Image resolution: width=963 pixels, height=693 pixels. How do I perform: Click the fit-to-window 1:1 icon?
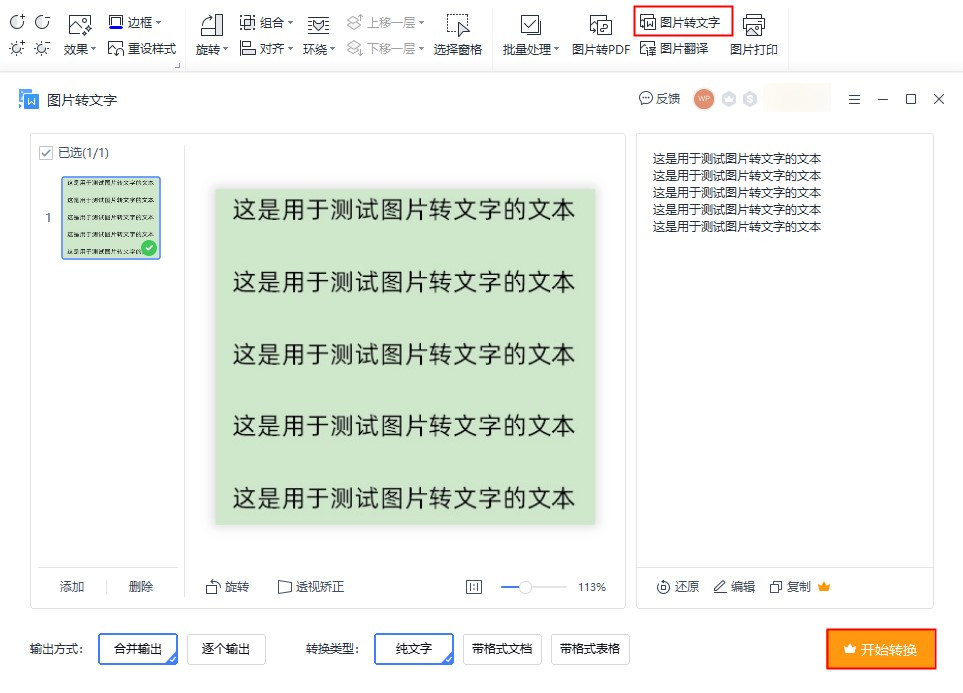474,587
